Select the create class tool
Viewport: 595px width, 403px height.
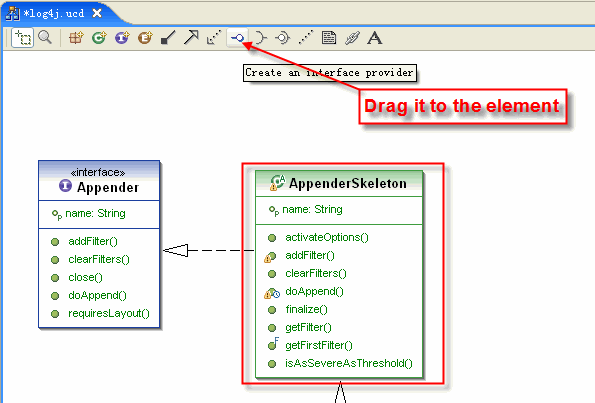99,38
